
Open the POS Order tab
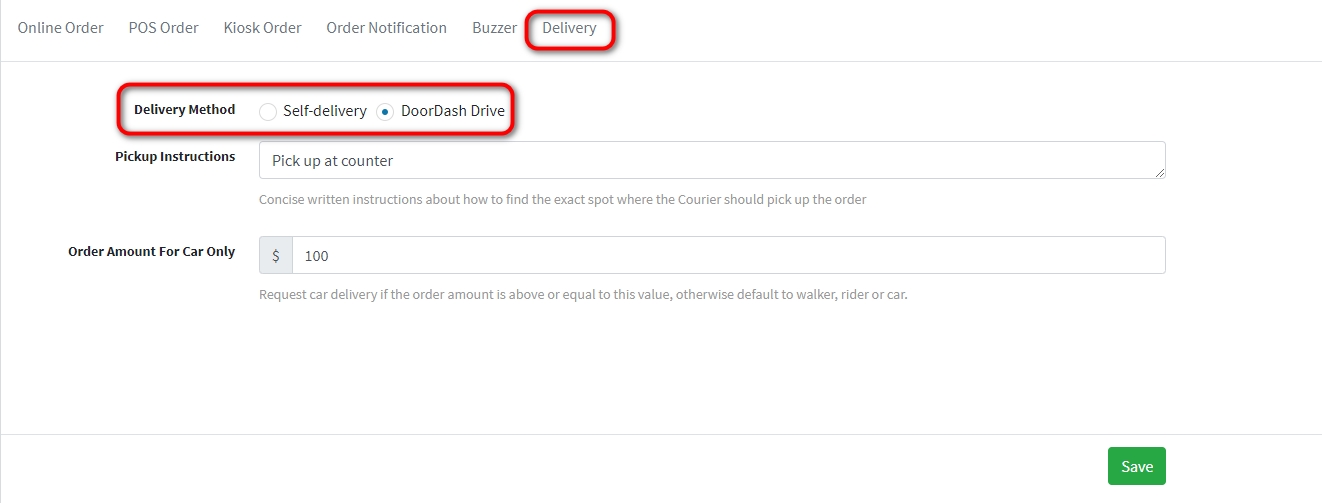163,28
